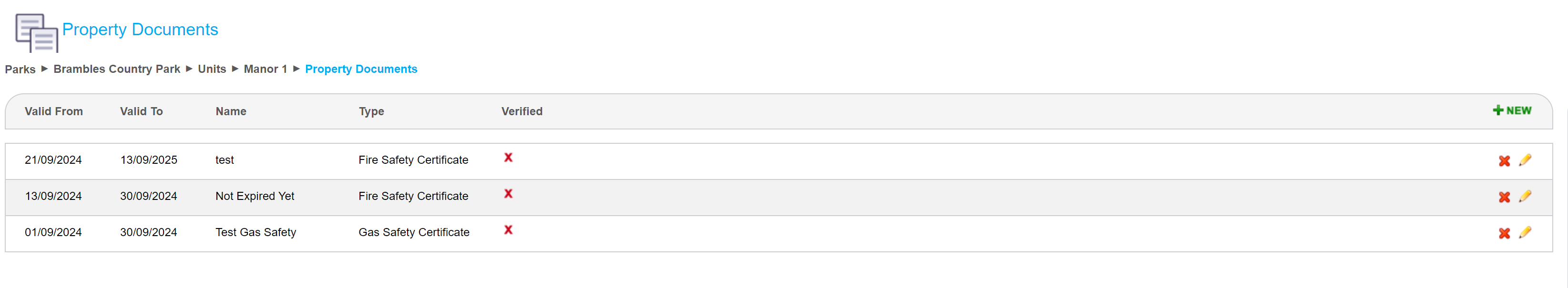Toggle verified X for 'Not Expired Yet'
Image resolution: width=1568 pixels, height=288 pixels.
click(x=508, y=194)
